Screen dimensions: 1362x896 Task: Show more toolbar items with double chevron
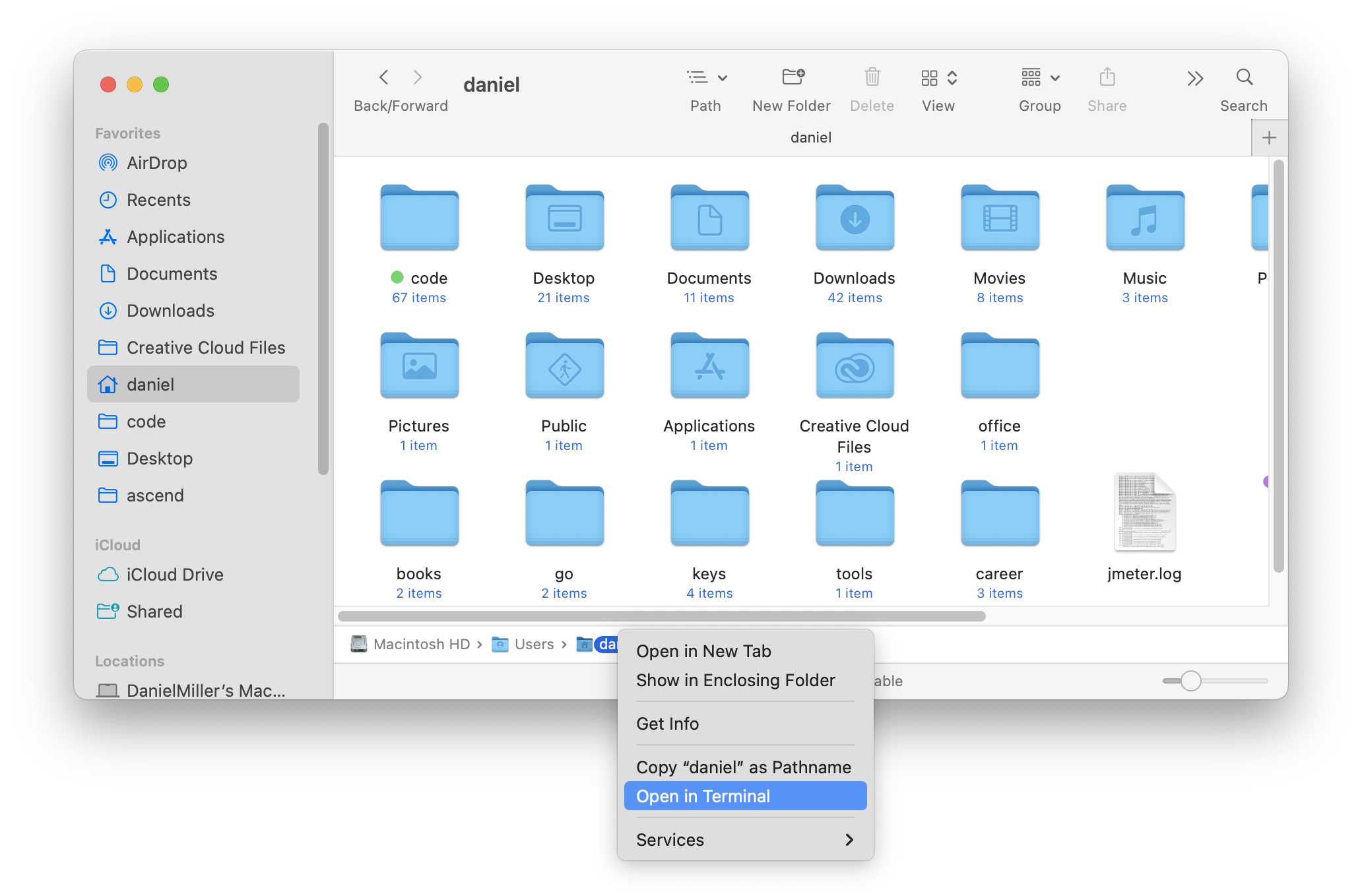click(x=1194, y=79)
